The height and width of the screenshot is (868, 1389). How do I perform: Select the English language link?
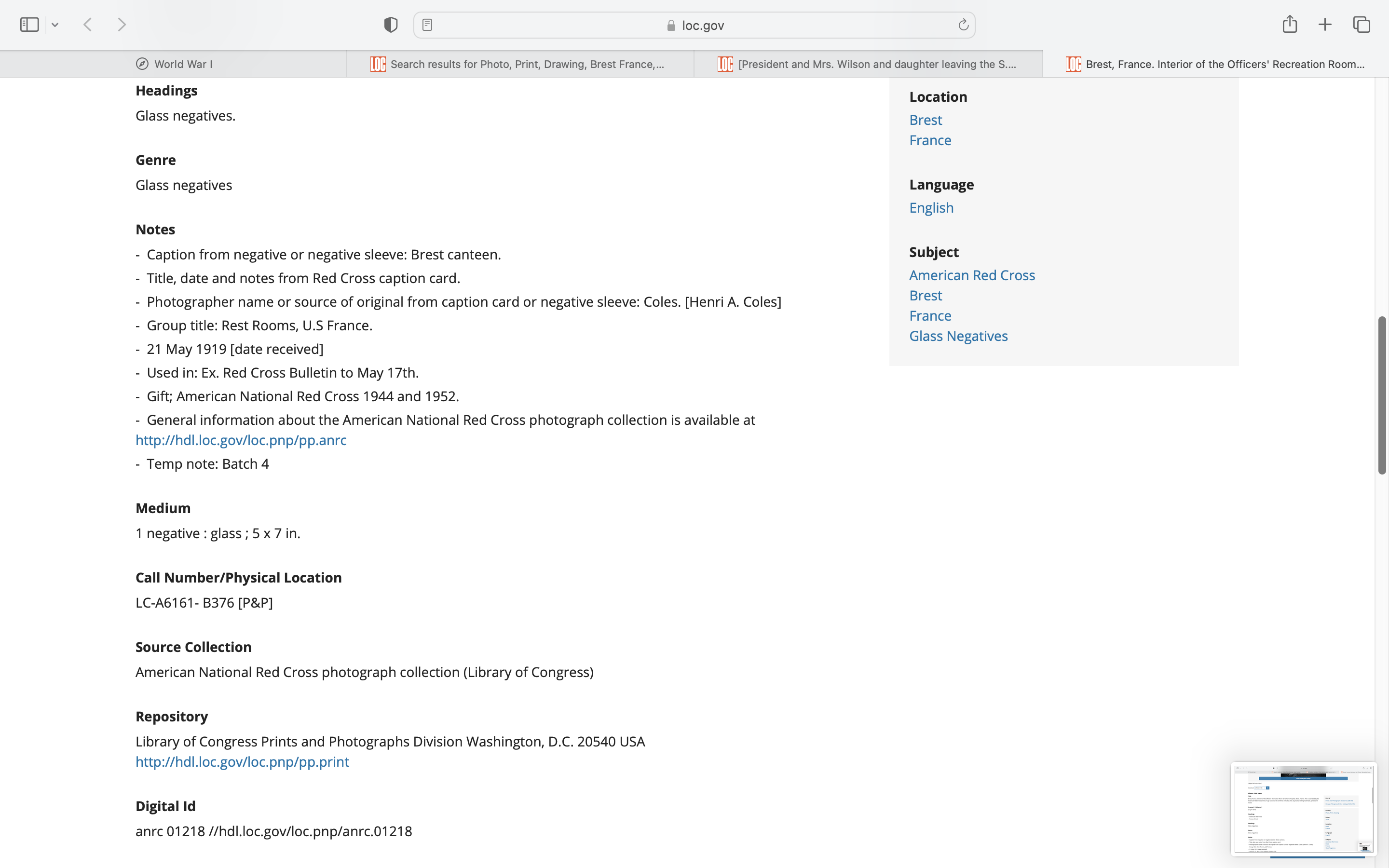tap(931, 208)
